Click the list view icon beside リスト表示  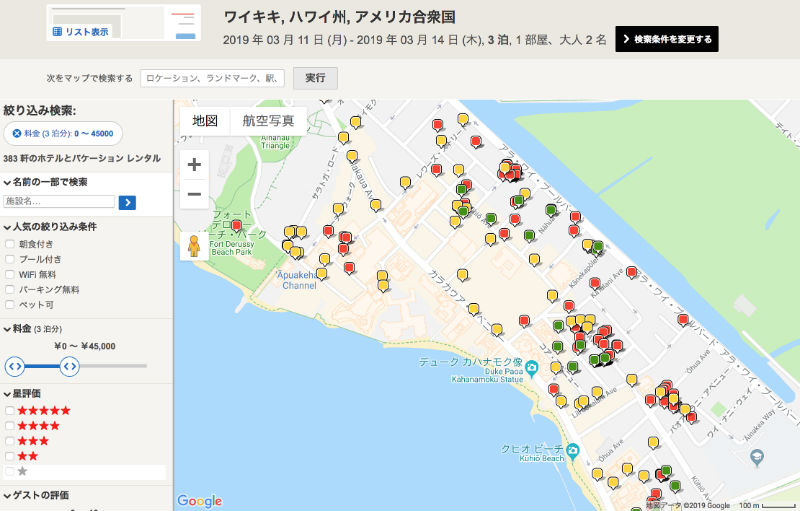pos(57,32)
